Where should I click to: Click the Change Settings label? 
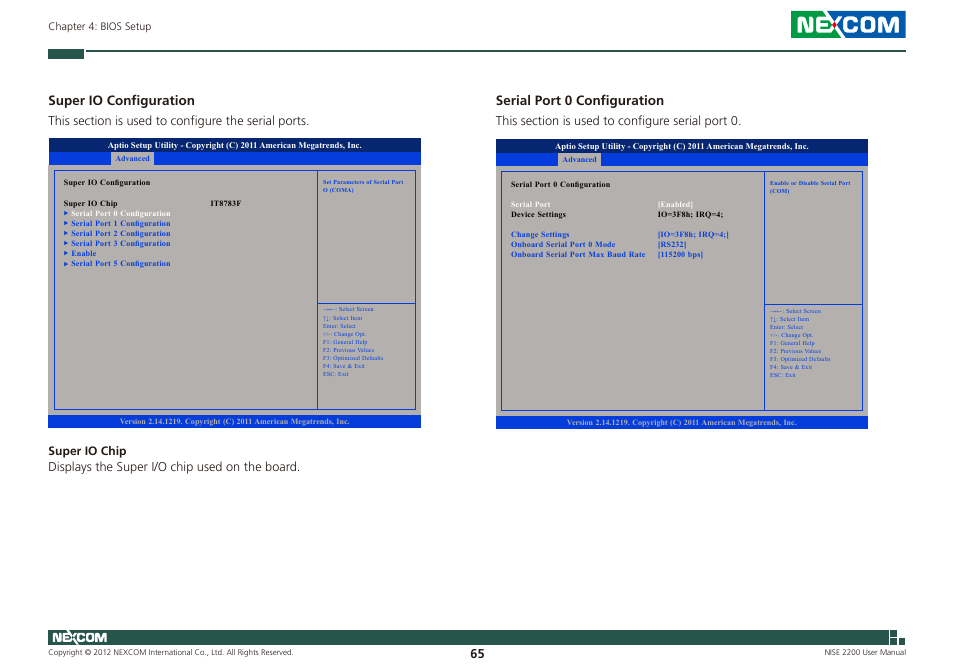point(540,235)
